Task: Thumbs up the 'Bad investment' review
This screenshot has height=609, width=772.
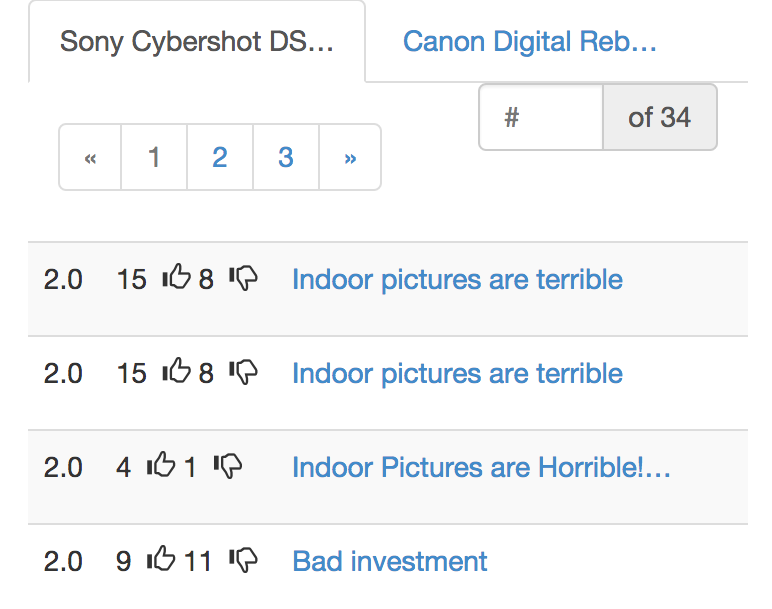Action: click(x=161, y=559)
